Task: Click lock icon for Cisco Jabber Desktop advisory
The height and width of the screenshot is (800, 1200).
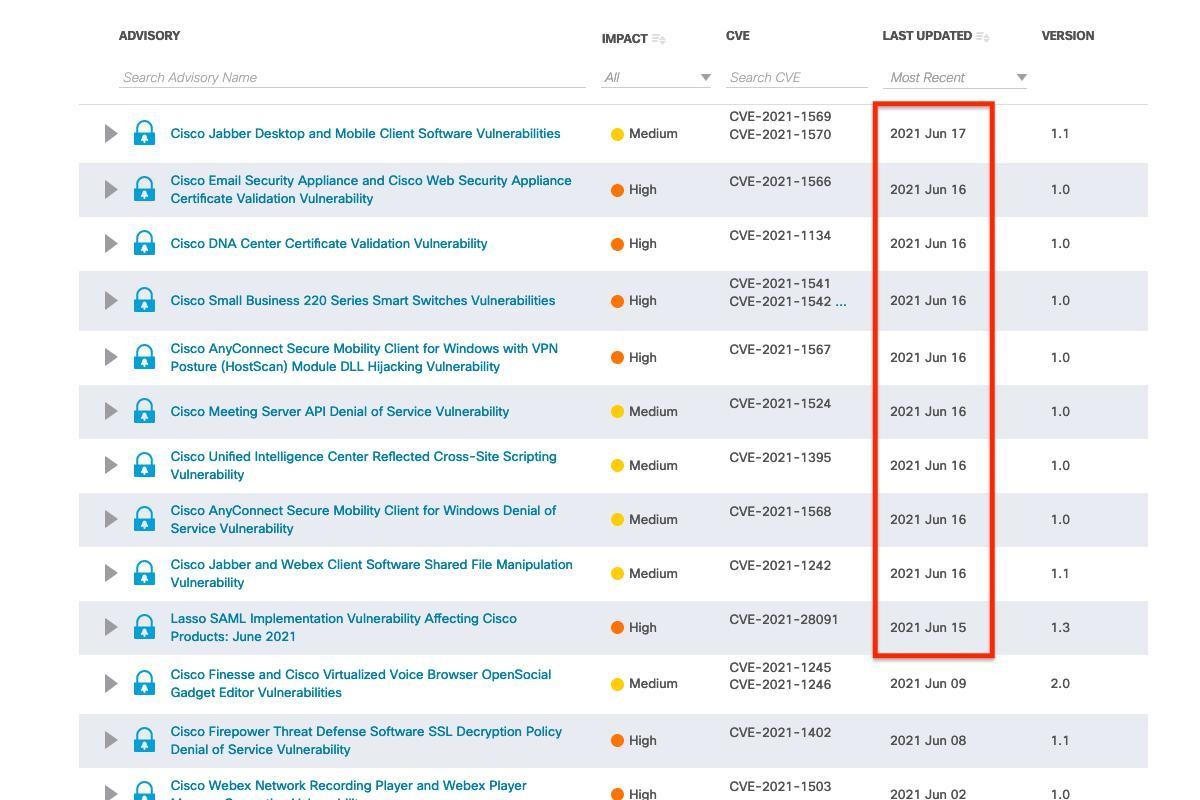Action: pos(144,133)
